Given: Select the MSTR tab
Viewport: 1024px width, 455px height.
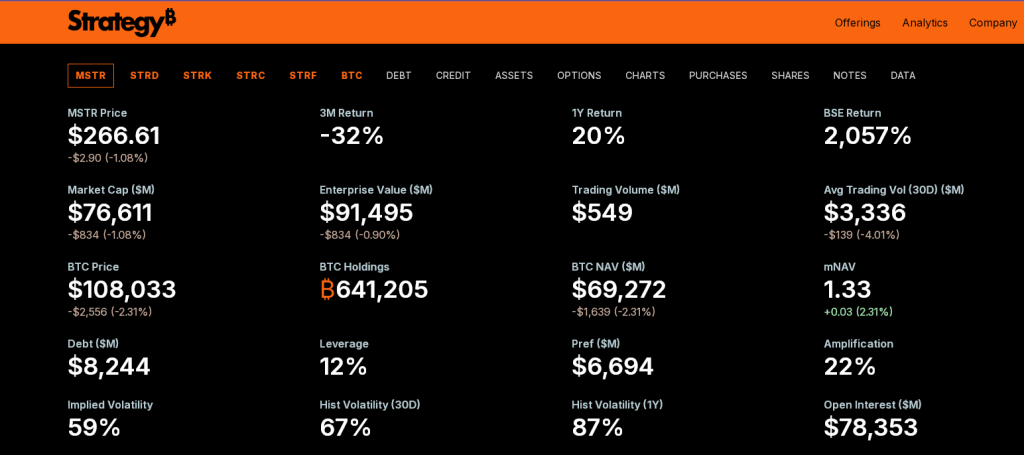Looking at the screenshot, I should pyautogui.click(x=90, y=76).
